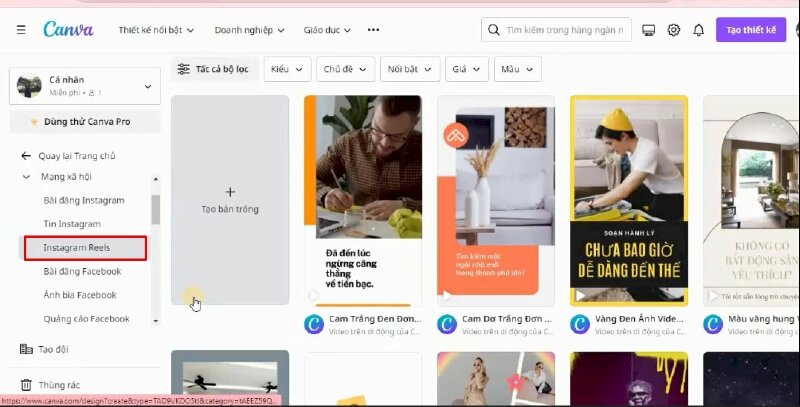Expand the Nổi bật filter dropdown
The image size is (800, 407).
tap(410, 69)
